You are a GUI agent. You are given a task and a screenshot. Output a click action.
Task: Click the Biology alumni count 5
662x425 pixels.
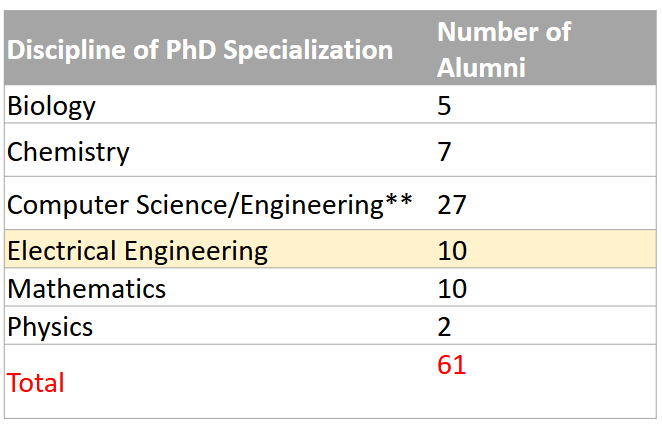[x=444, y=106]
